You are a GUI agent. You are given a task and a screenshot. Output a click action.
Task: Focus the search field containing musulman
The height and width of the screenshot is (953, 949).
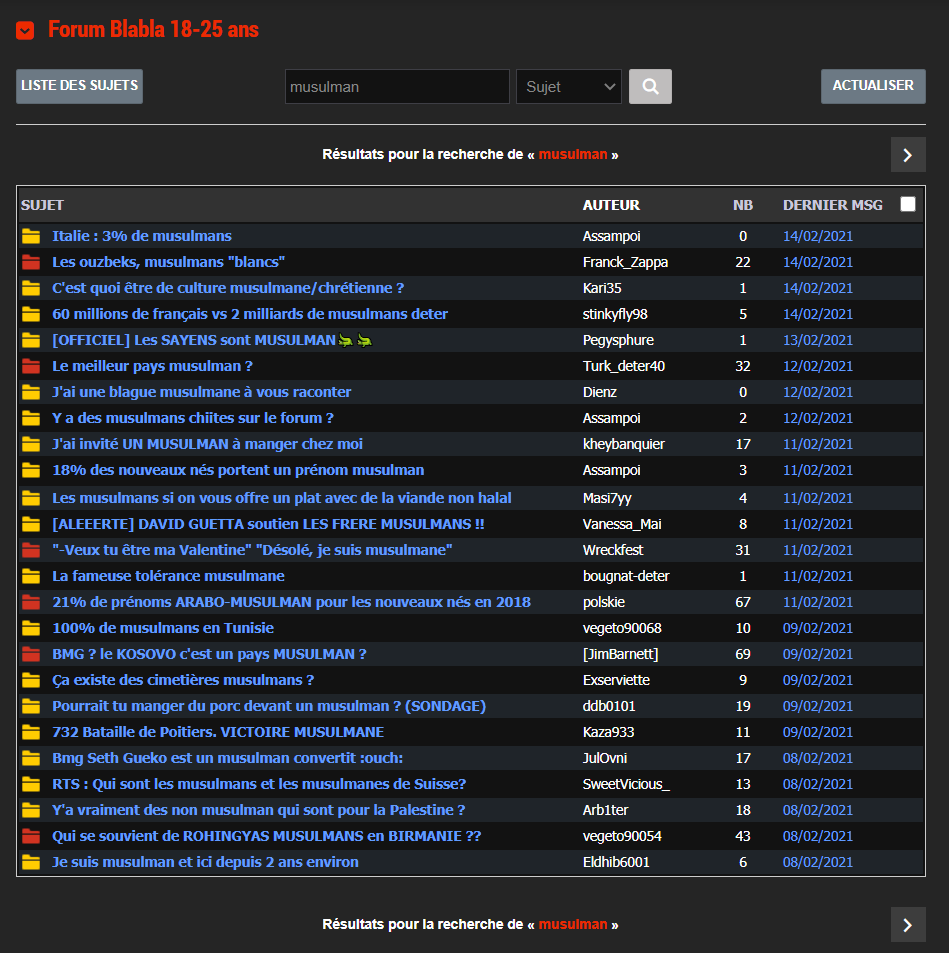pos(396,87)
